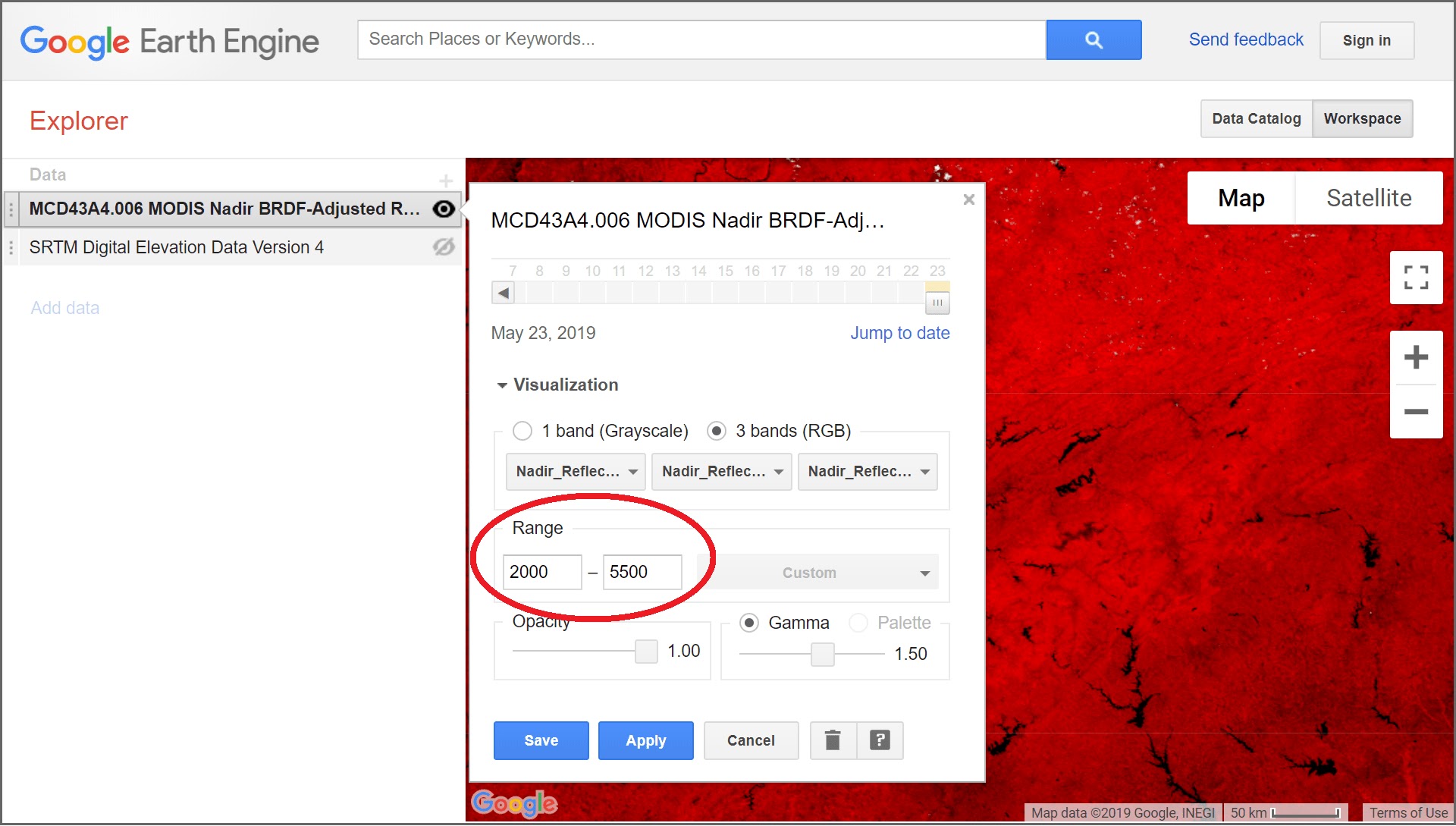
Task: Close the layer settings dialog
Action: (x=969, y=199)
